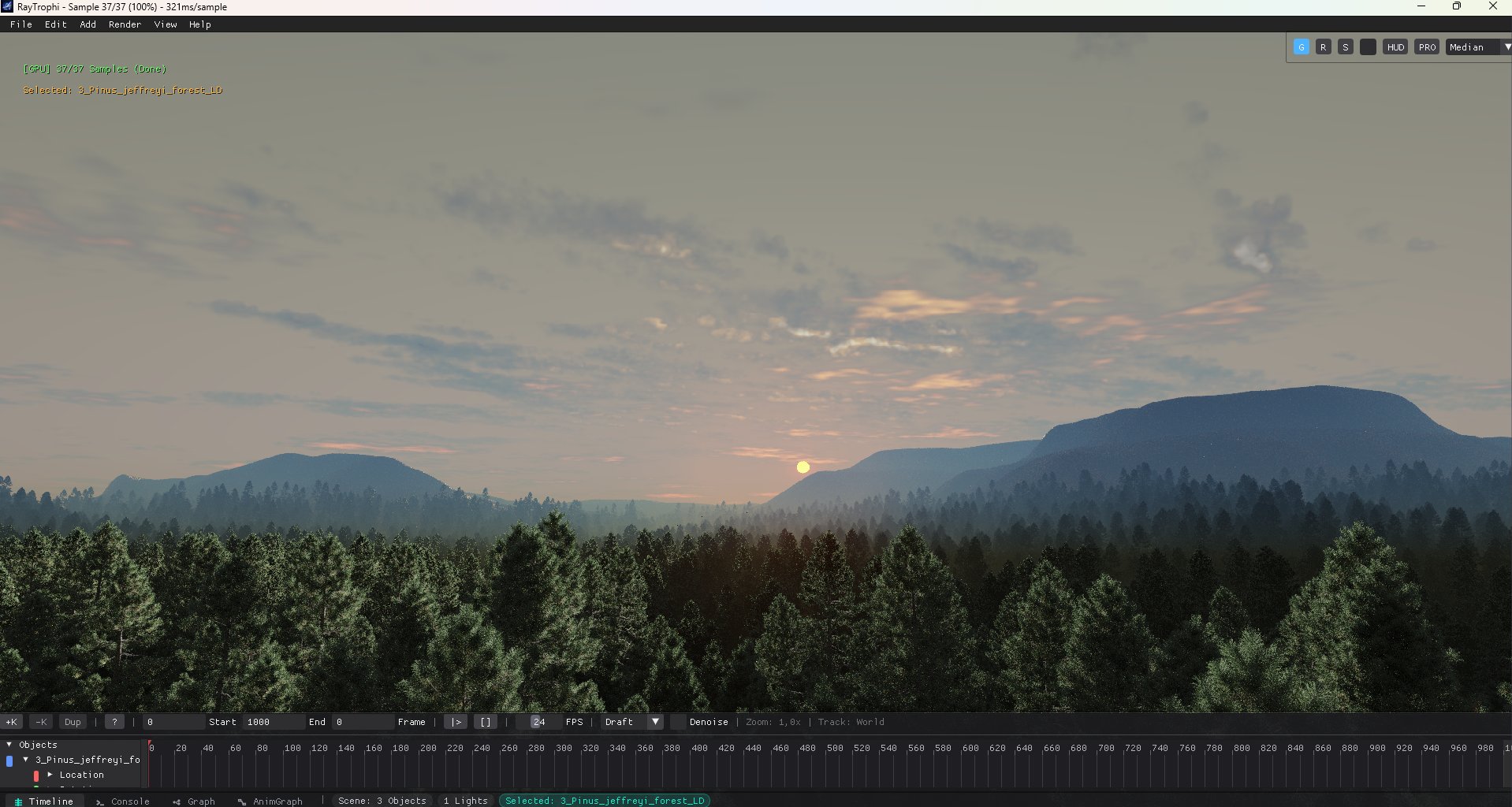This screenshot has width=1512, height=807.
Task: Enable the HUD overlay toggle
Action: tap(1395, 46)
